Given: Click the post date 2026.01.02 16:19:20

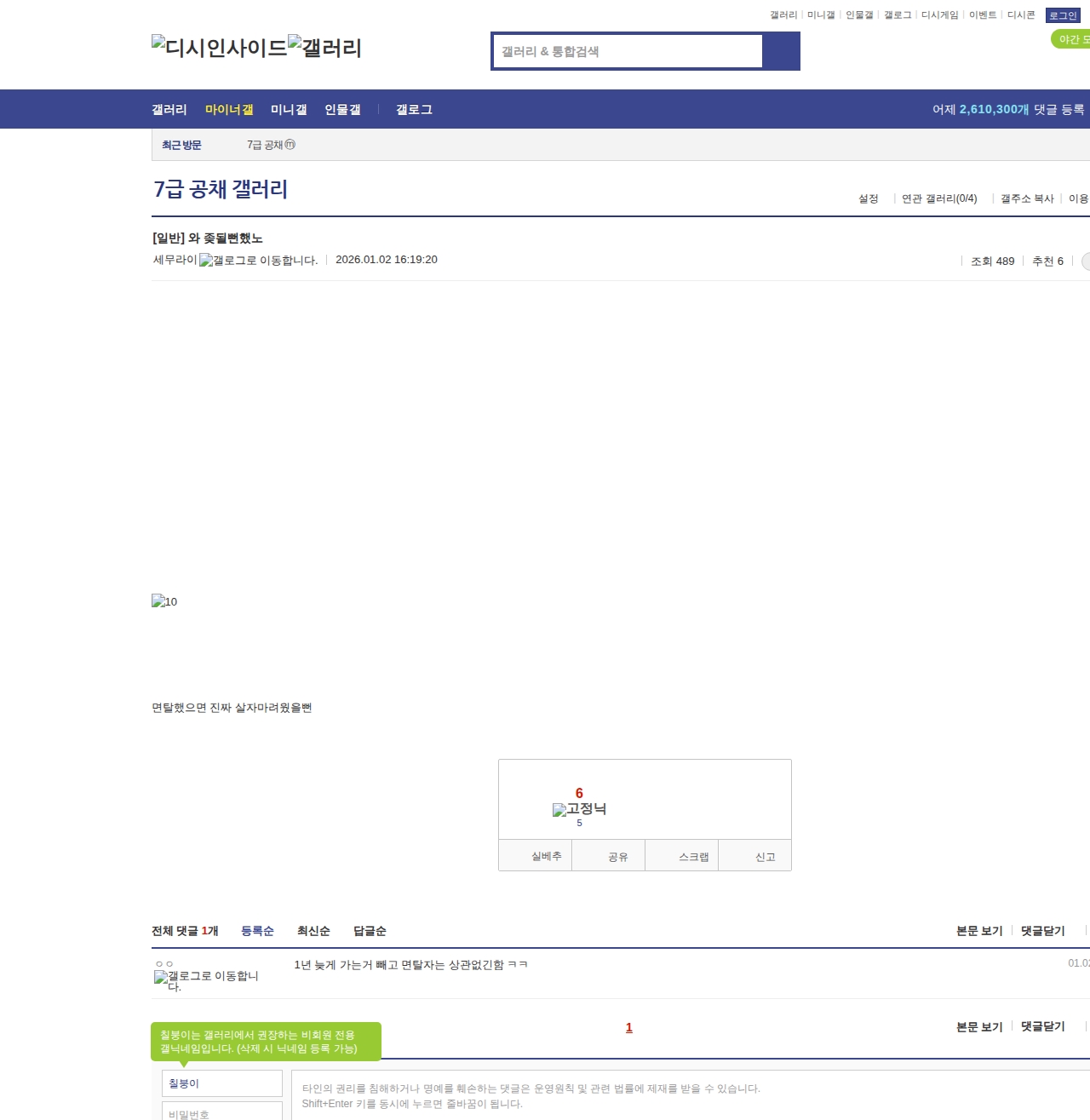Looking at the screenshot, I should 387,260.
